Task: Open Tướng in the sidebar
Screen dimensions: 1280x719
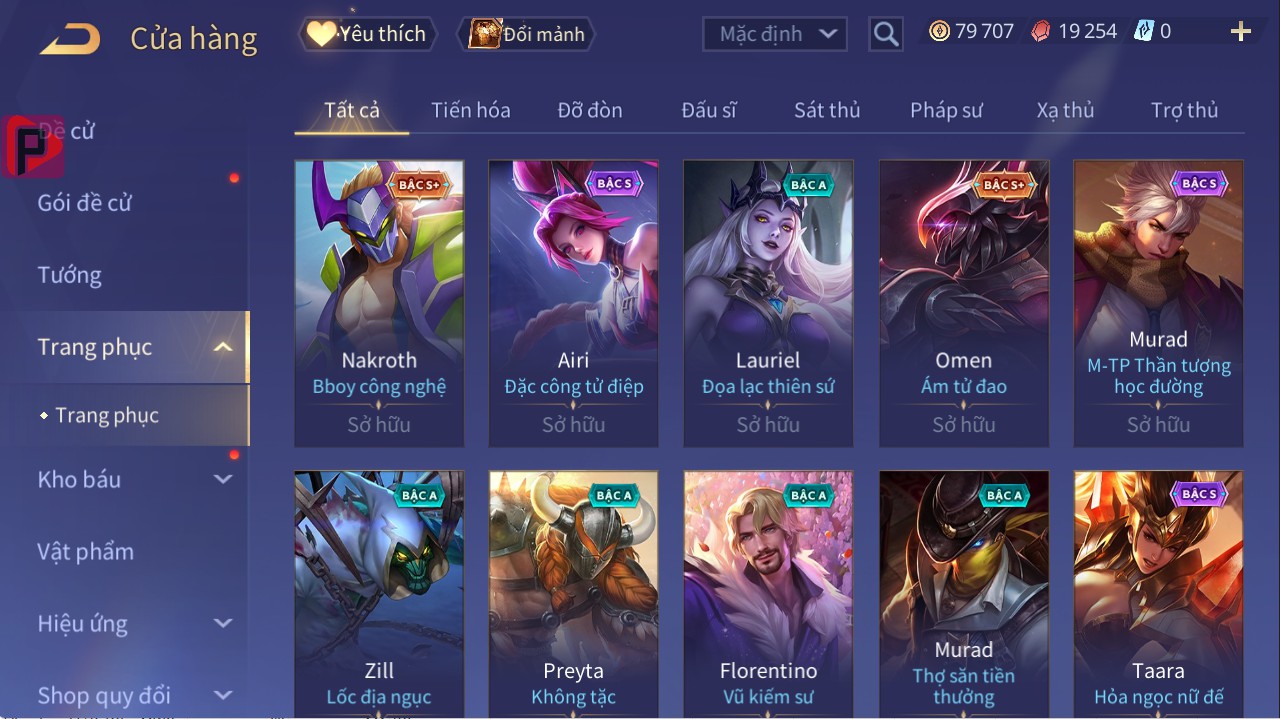Action: point(69,275)
